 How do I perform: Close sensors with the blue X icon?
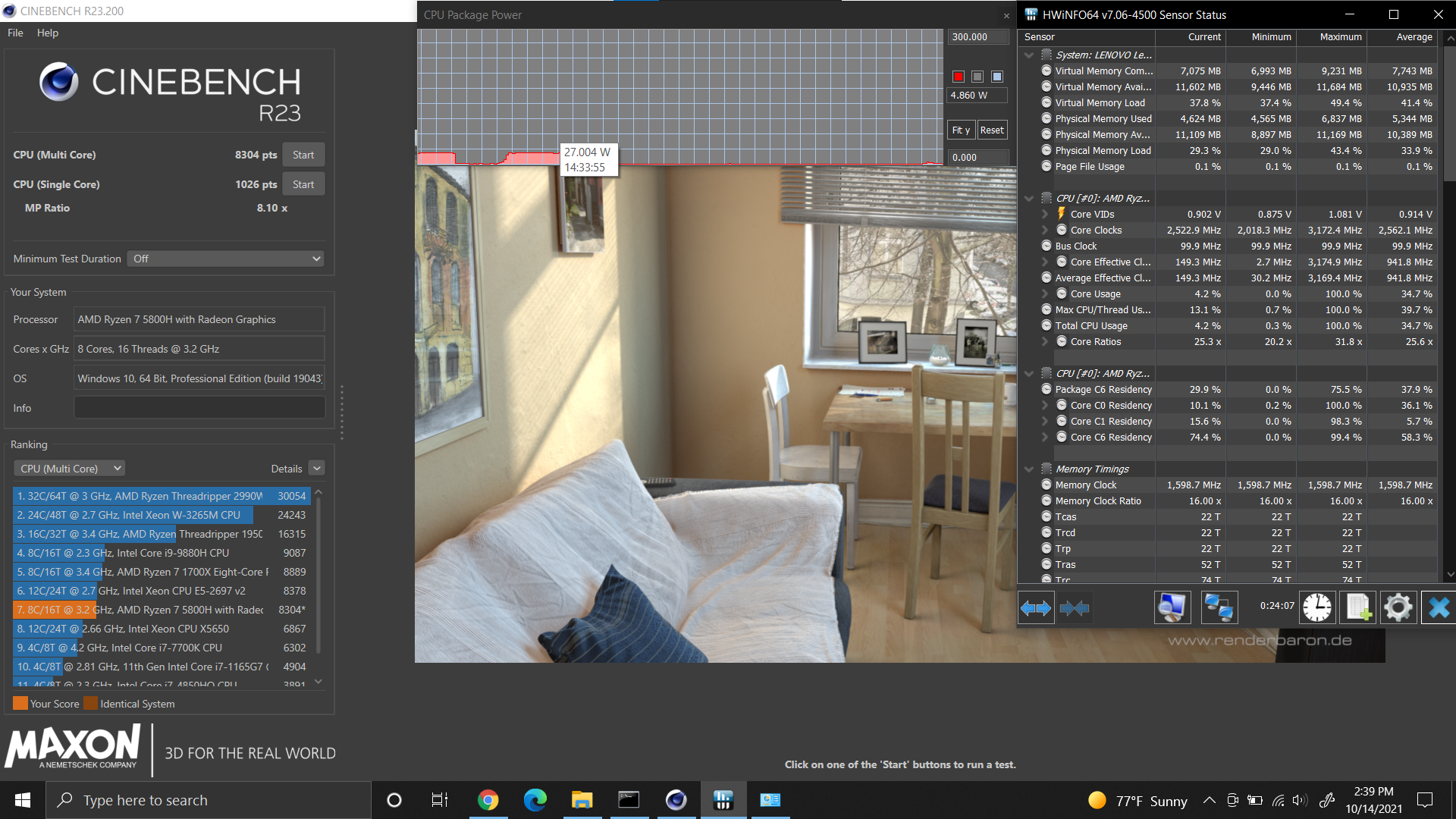click(1439, 607)
